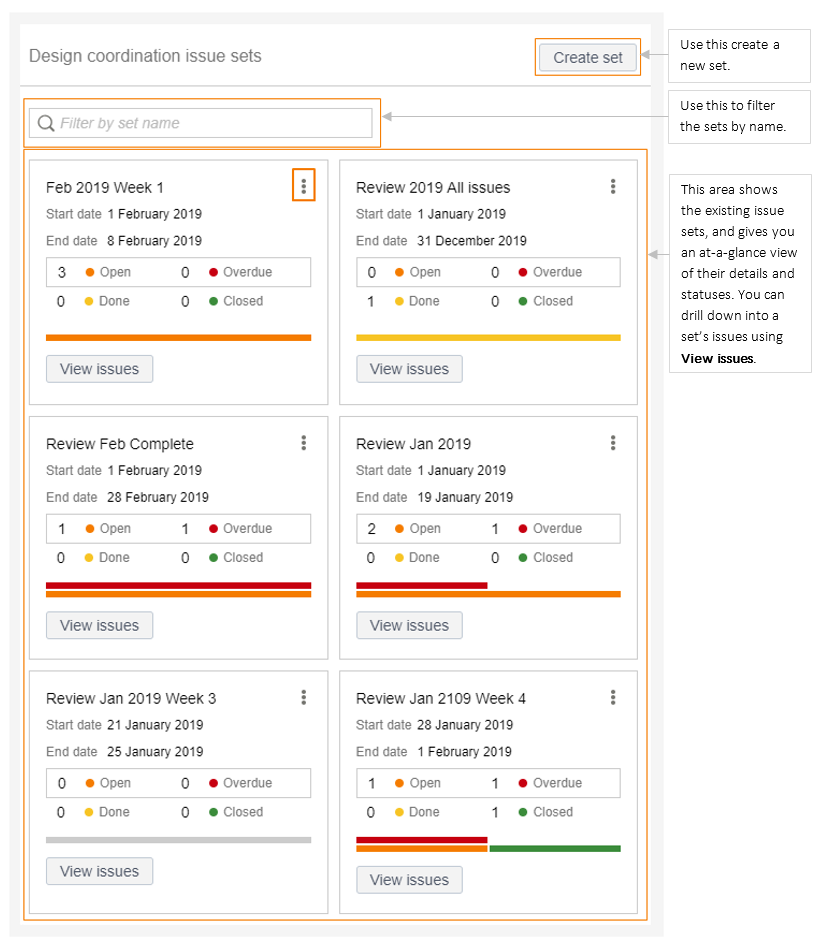Open Review Jan 2019 three-dot menu
This screenshot has width=821, height=951.
click(613, 443)
